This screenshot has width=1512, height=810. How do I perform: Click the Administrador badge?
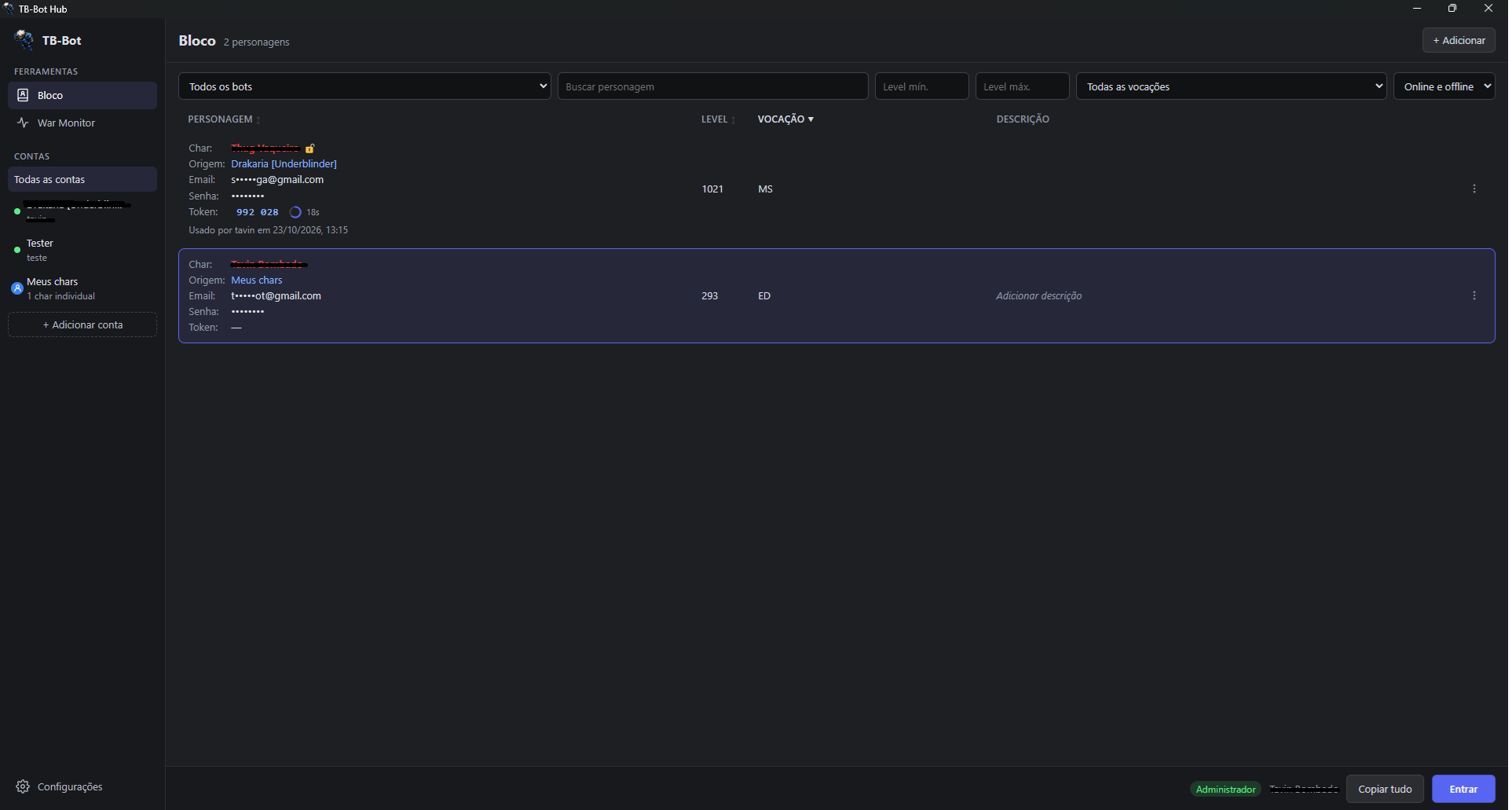coord(1225,789)
